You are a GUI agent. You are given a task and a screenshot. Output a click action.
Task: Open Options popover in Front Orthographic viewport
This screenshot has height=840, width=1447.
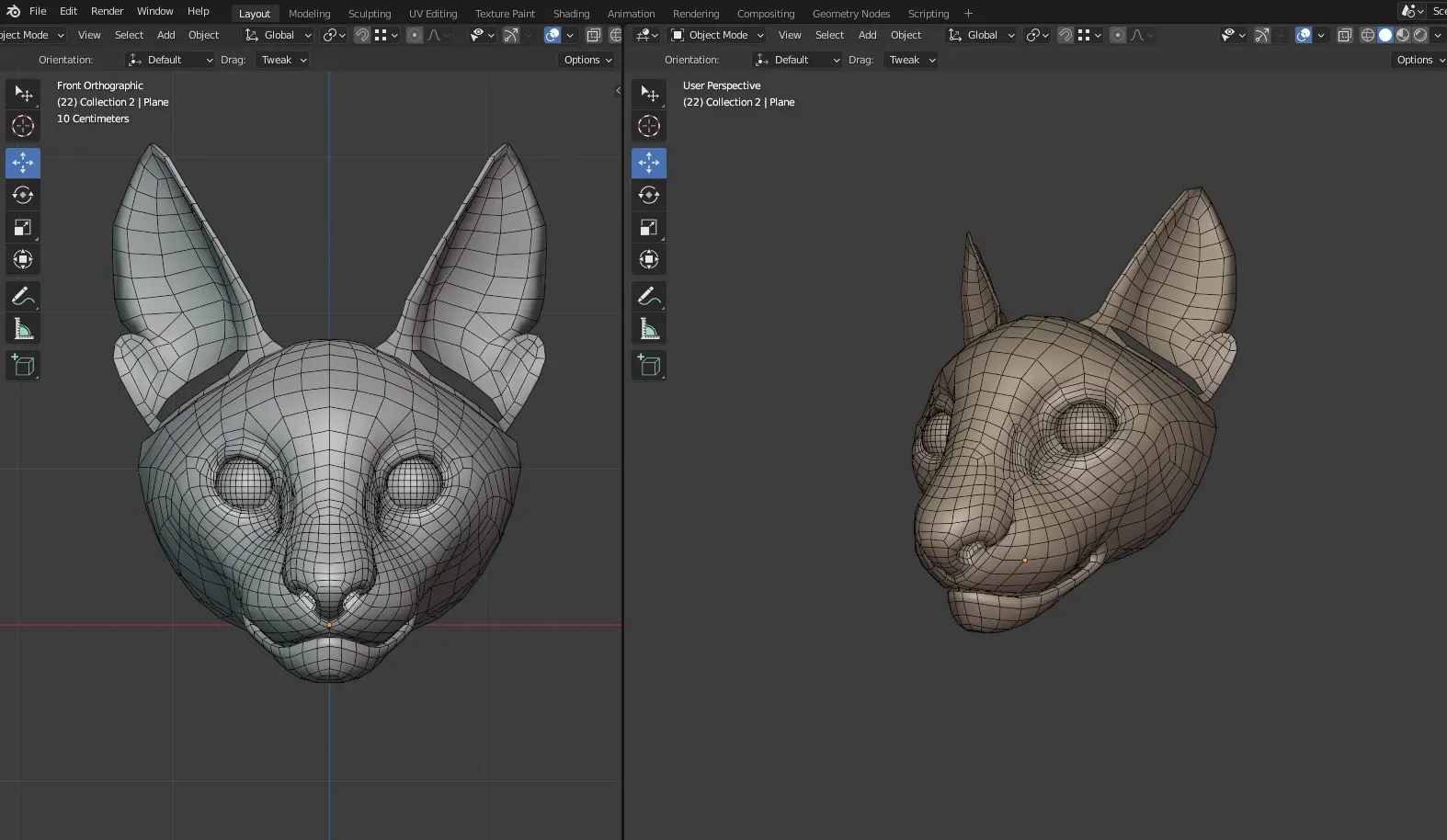click(x=587, y=60)
